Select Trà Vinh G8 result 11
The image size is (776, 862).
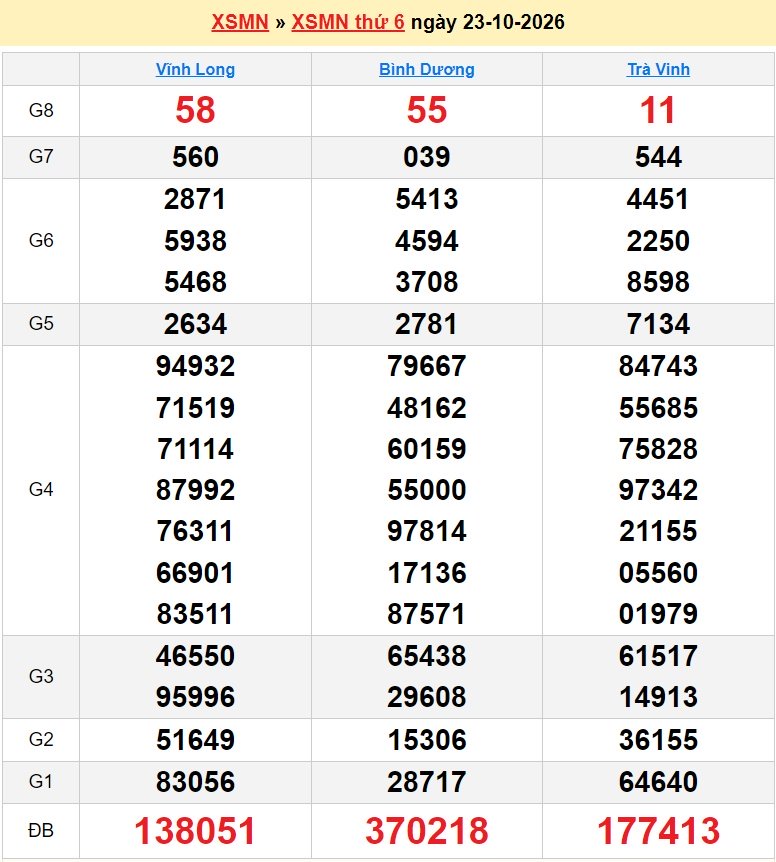[658, 110]
